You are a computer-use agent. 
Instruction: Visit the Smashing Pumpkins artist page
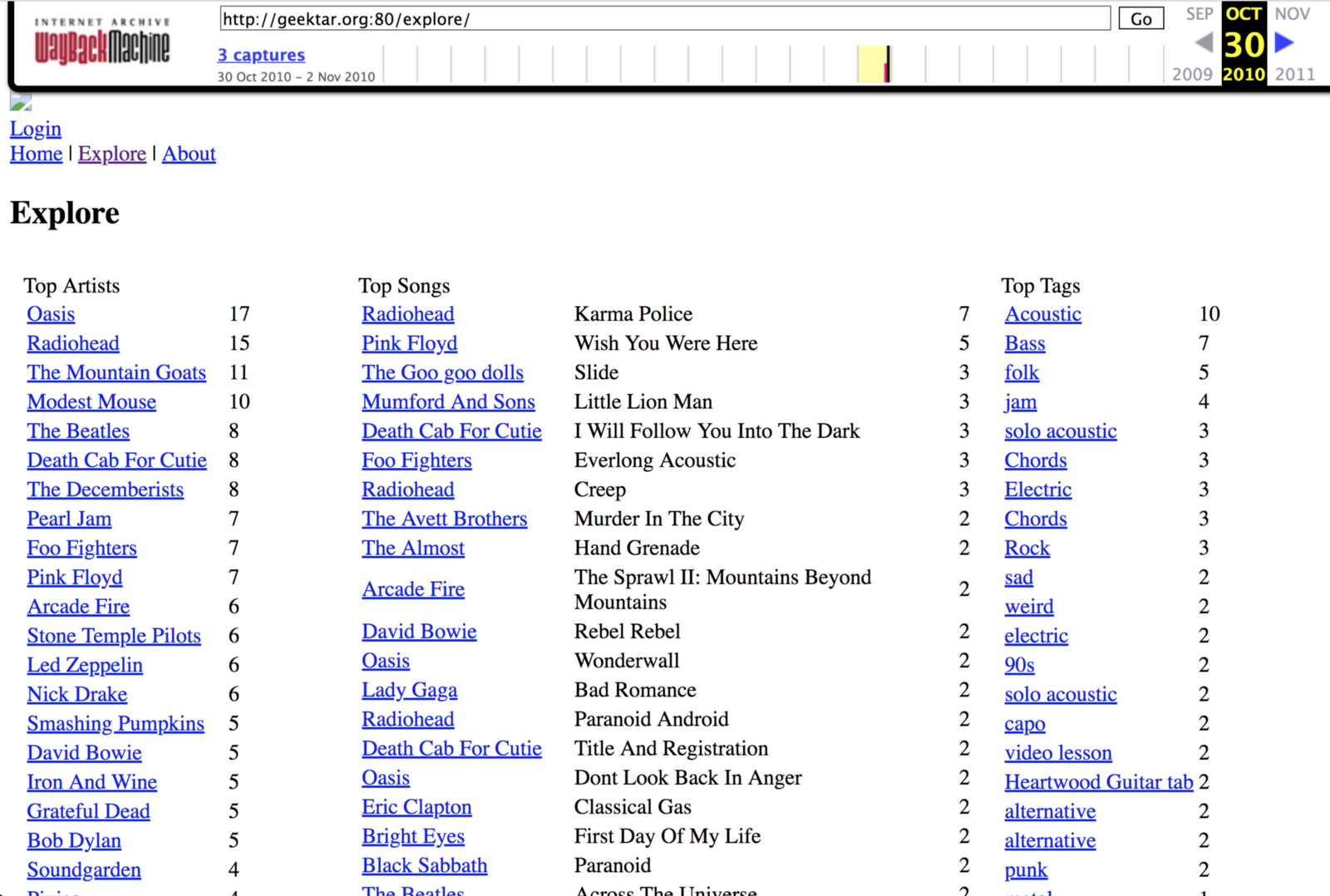tap(116, 724)
